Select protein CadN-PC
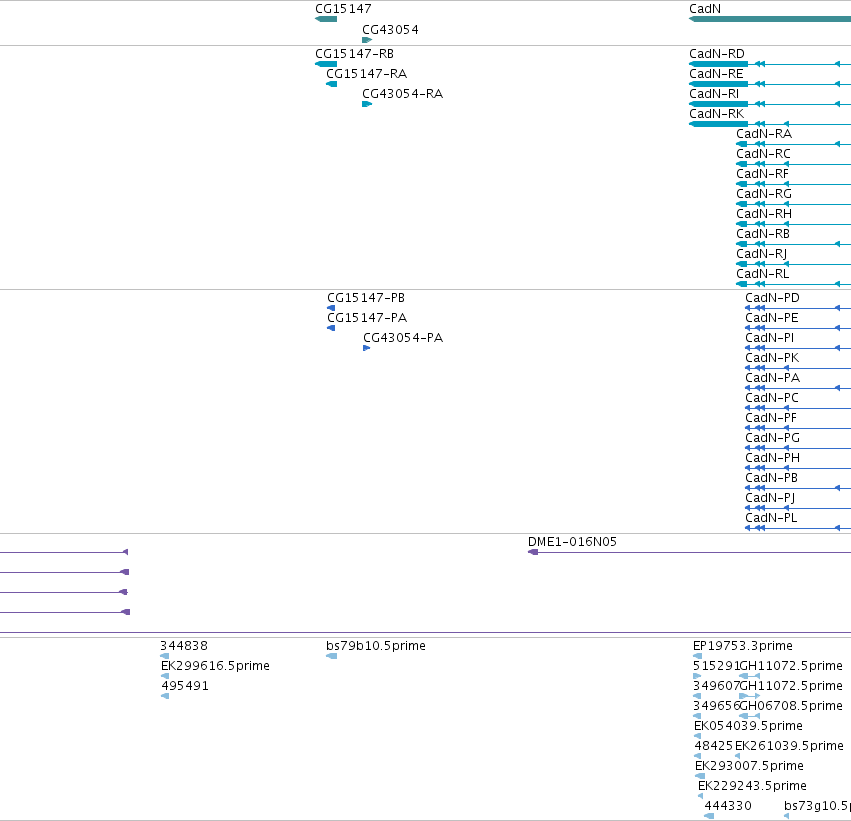The height and width of the screenshot is (821, 851). (772, 398)
